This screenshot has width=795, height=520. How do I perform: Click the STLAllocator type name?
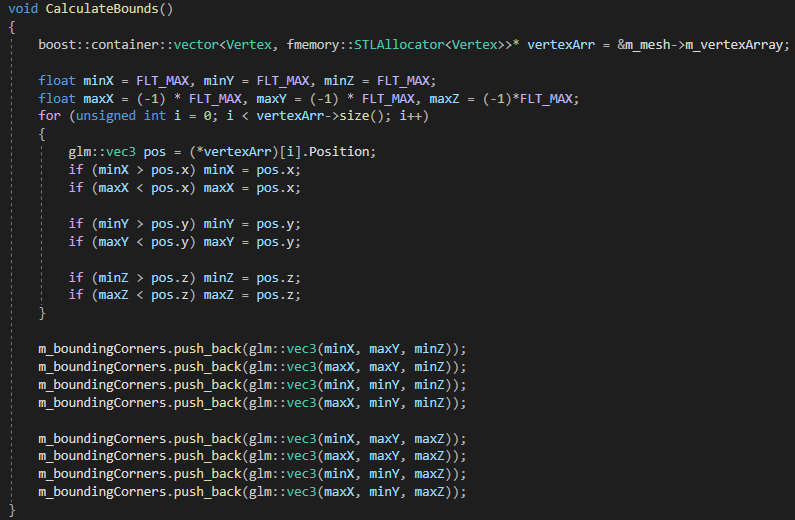click(x=399, y=45)
